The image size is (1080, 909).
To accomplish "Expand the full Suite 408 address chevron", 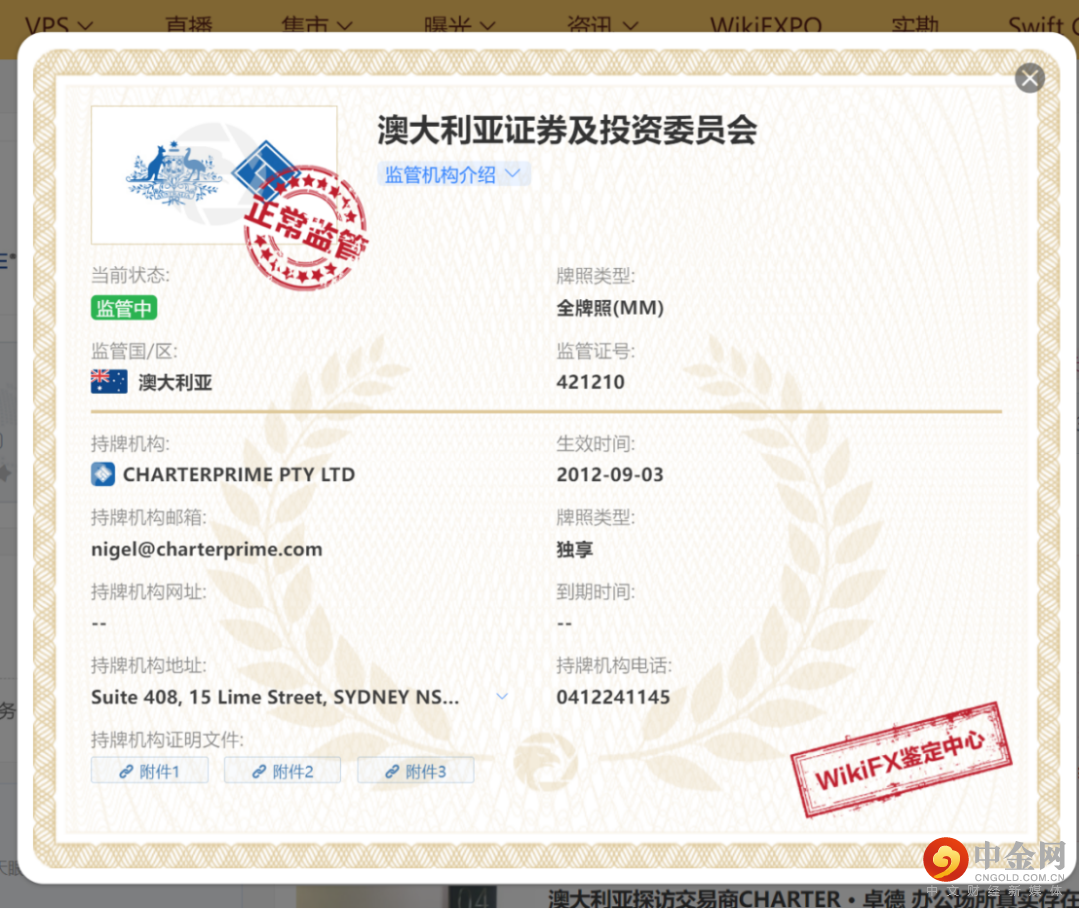I will coord(502,697).
